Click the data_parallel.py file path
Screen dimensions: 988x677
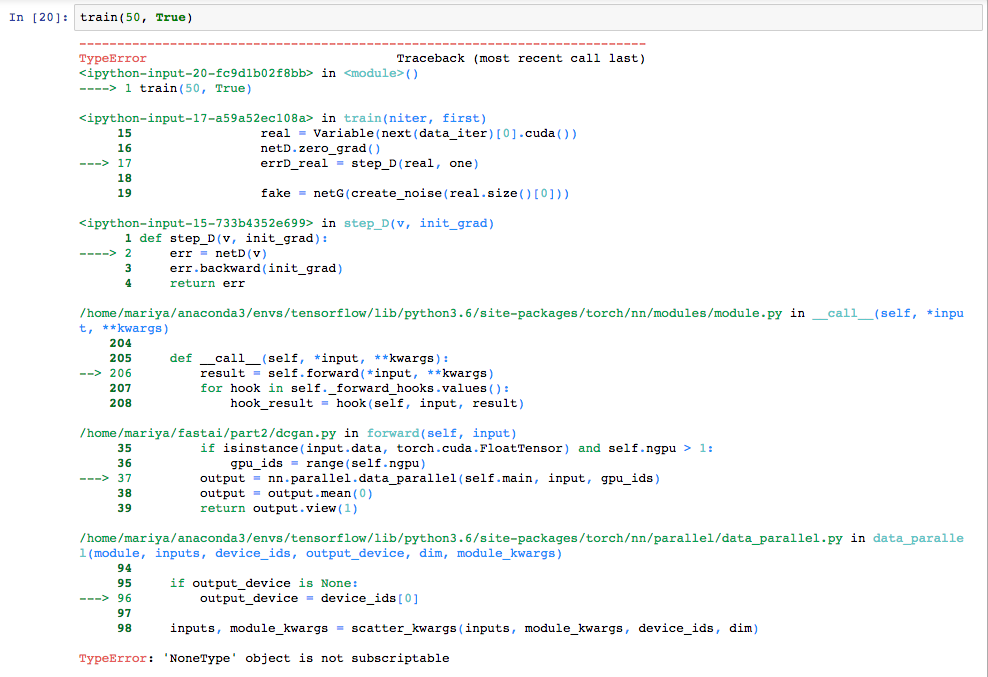[460, 538]
